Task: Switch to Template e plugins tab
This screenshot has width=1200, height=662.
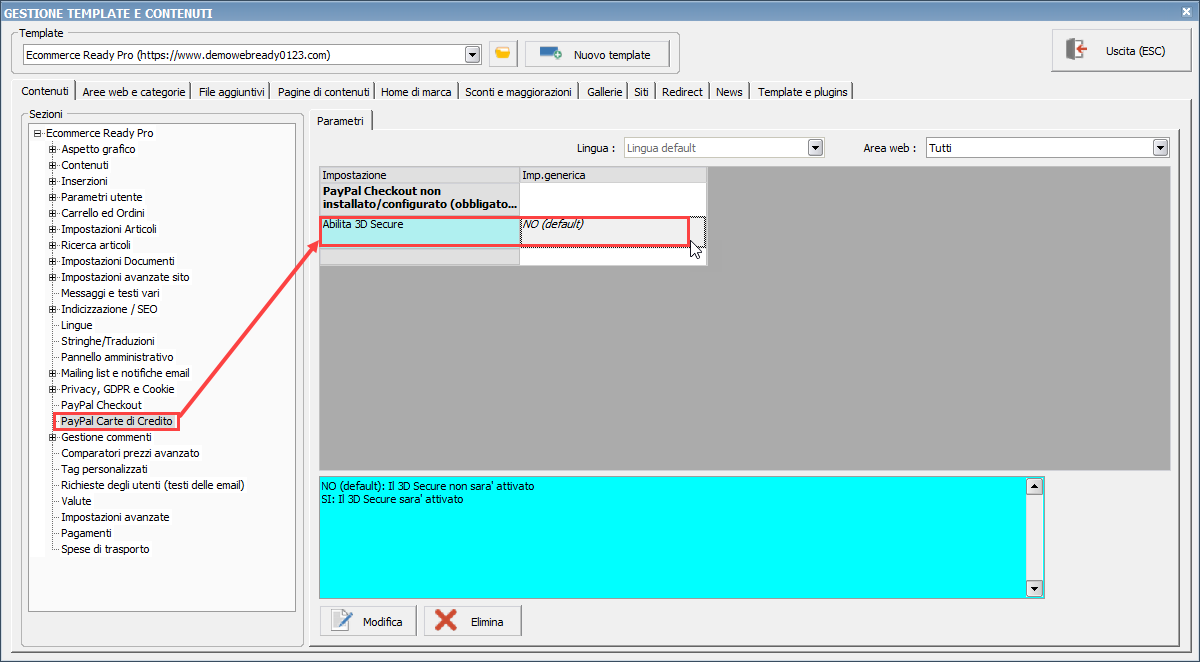Action: [x=802, y=92]
